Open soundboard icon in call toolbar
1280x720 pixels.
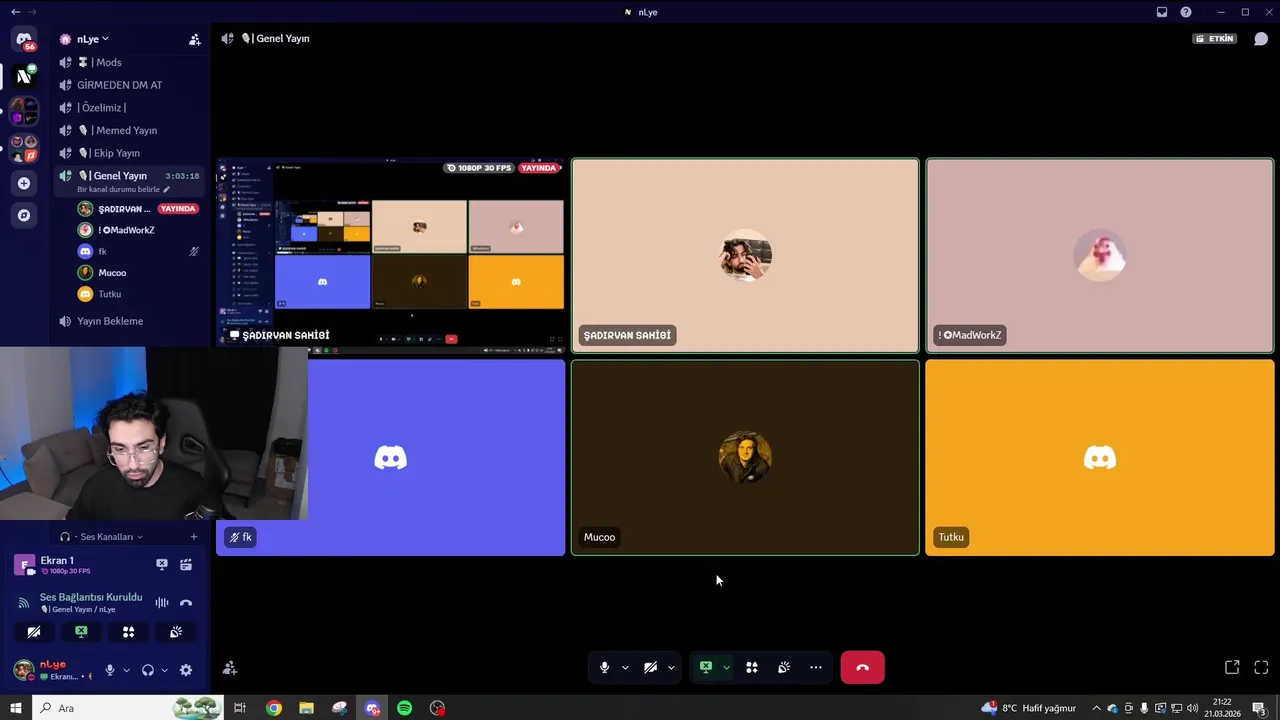pyautogui.click(x=784, y=667)
